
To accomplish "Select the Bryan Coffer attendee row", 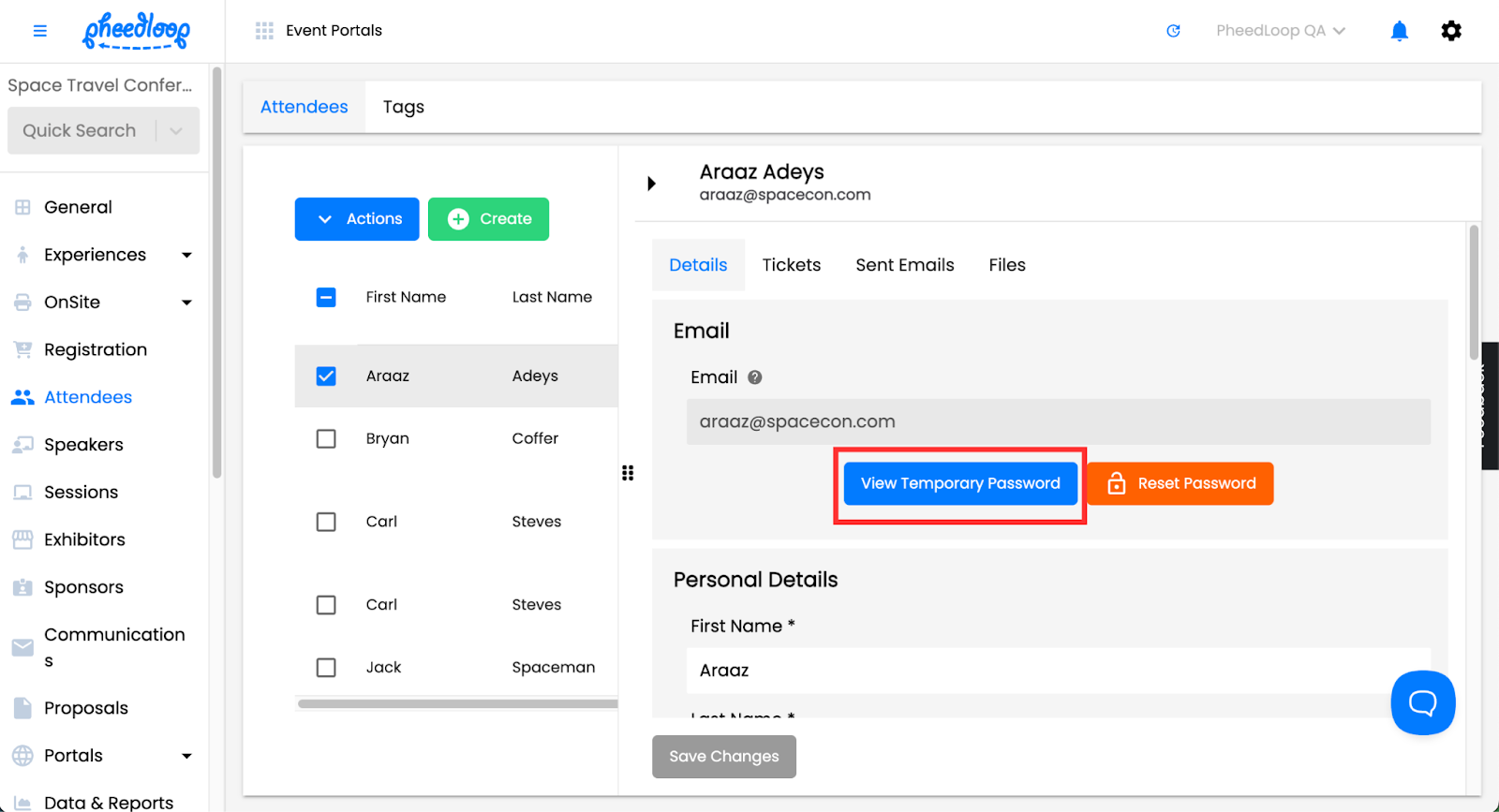I will coord(456,438).
